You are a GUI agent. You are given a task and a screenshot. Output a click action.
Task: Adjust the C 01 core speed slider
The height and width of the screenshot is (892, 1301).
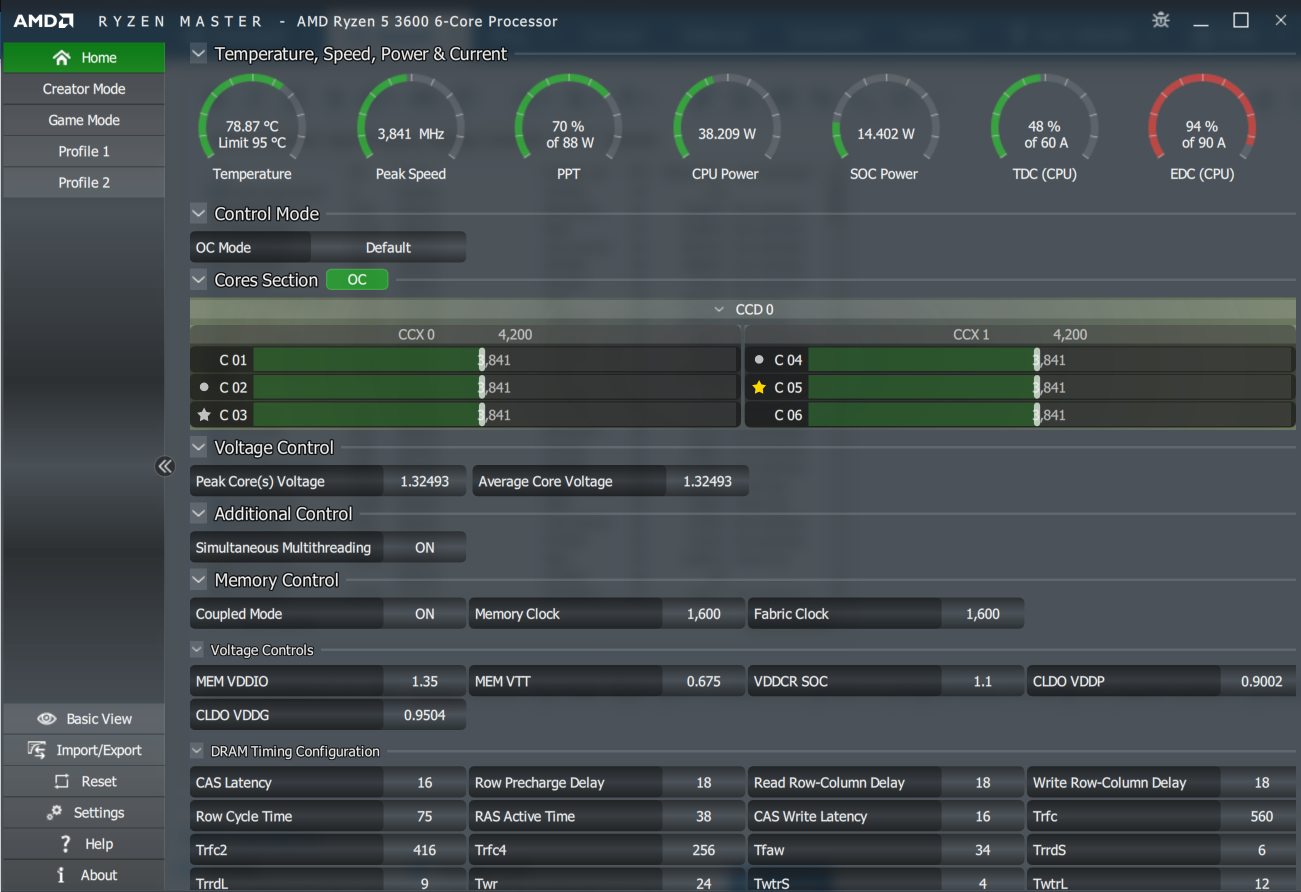pos(482,359)
